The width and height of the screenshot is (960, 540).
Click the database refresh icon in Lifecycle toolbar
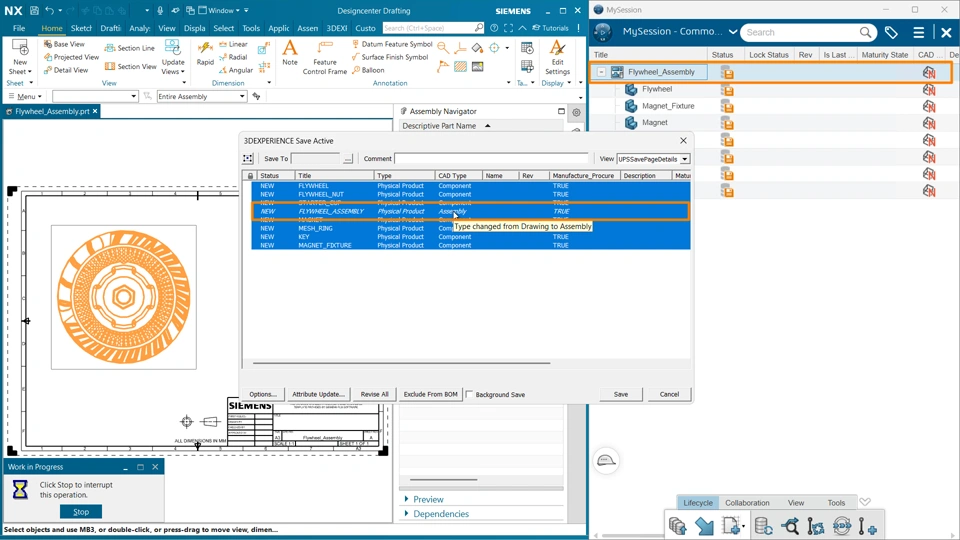763,526
